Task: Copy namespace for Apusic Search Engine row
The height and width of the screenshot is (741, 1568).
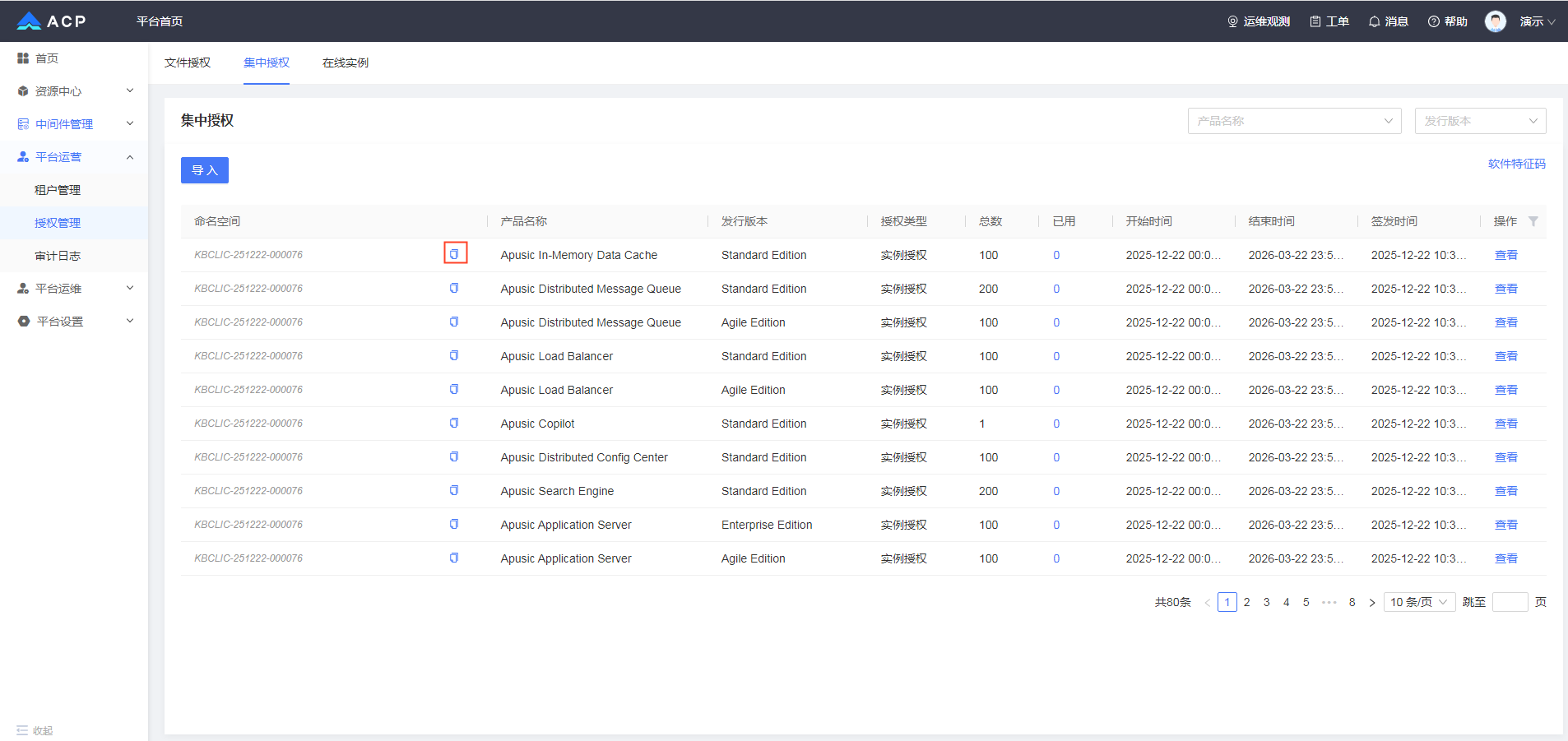Action: pyautogui.click(x=454, y=490)
